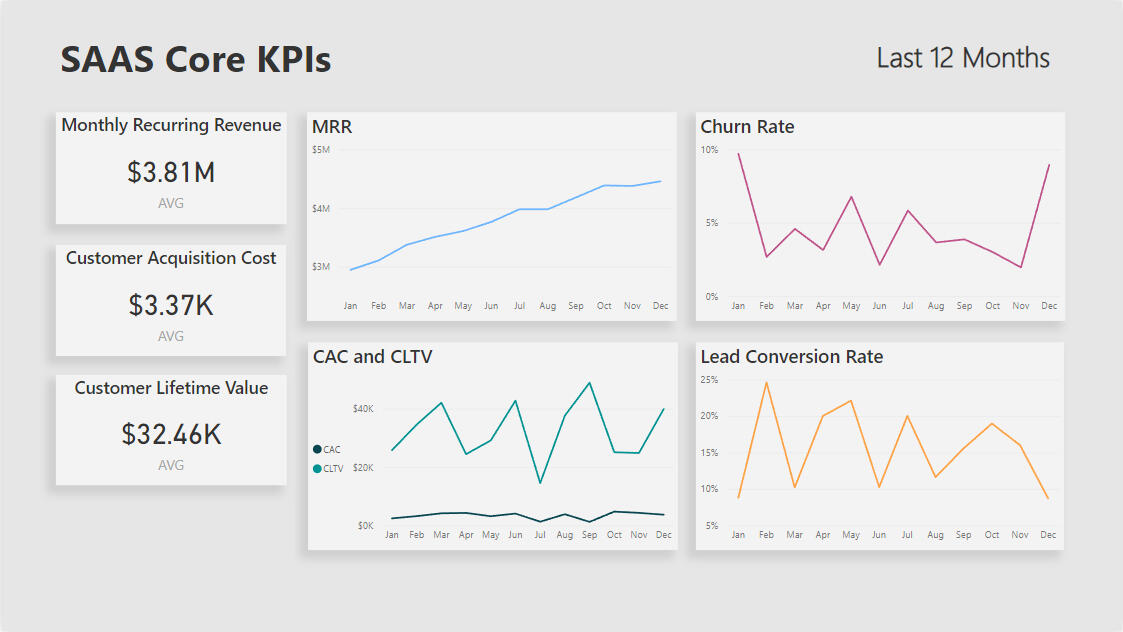Select the CAC and CLTV chart title
Viewport: 1123px width, 632px height.
pos(372,357)
